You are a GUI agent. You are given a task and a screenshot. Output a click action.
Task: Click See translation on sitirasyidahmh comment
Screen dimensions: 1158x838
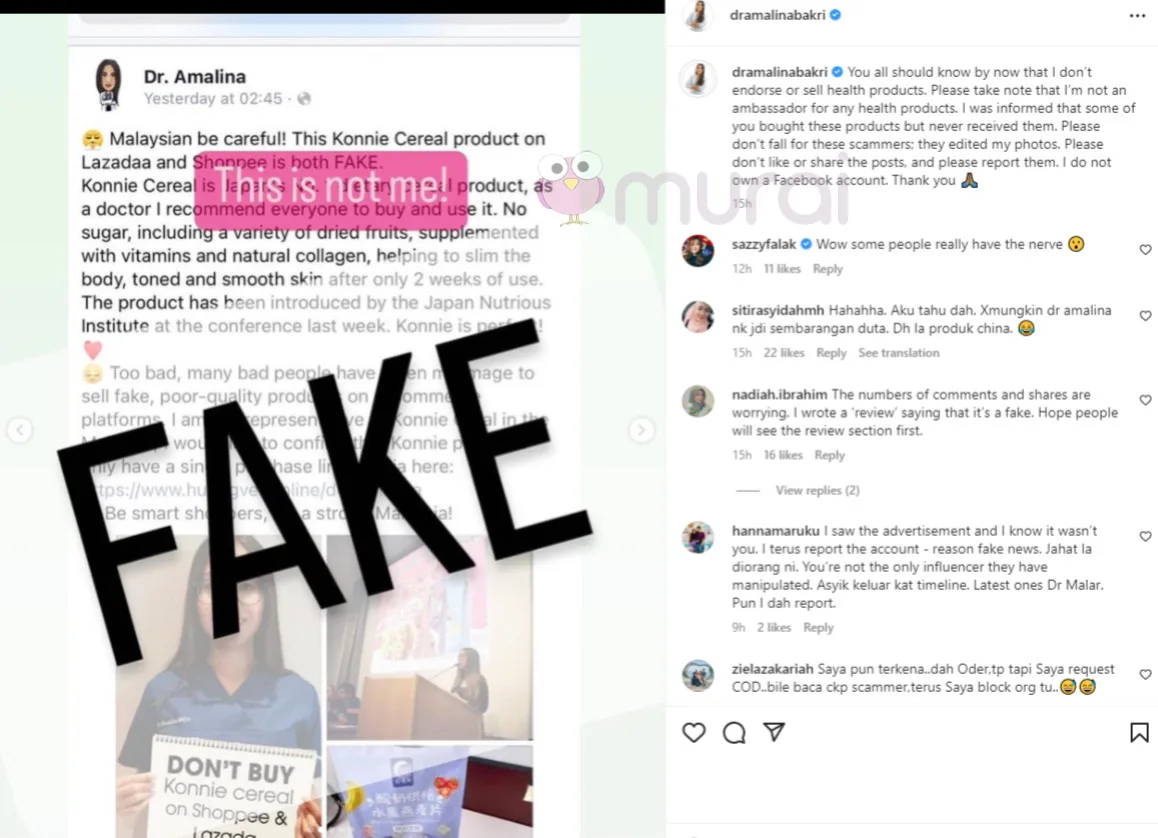(x=899, y=353)
